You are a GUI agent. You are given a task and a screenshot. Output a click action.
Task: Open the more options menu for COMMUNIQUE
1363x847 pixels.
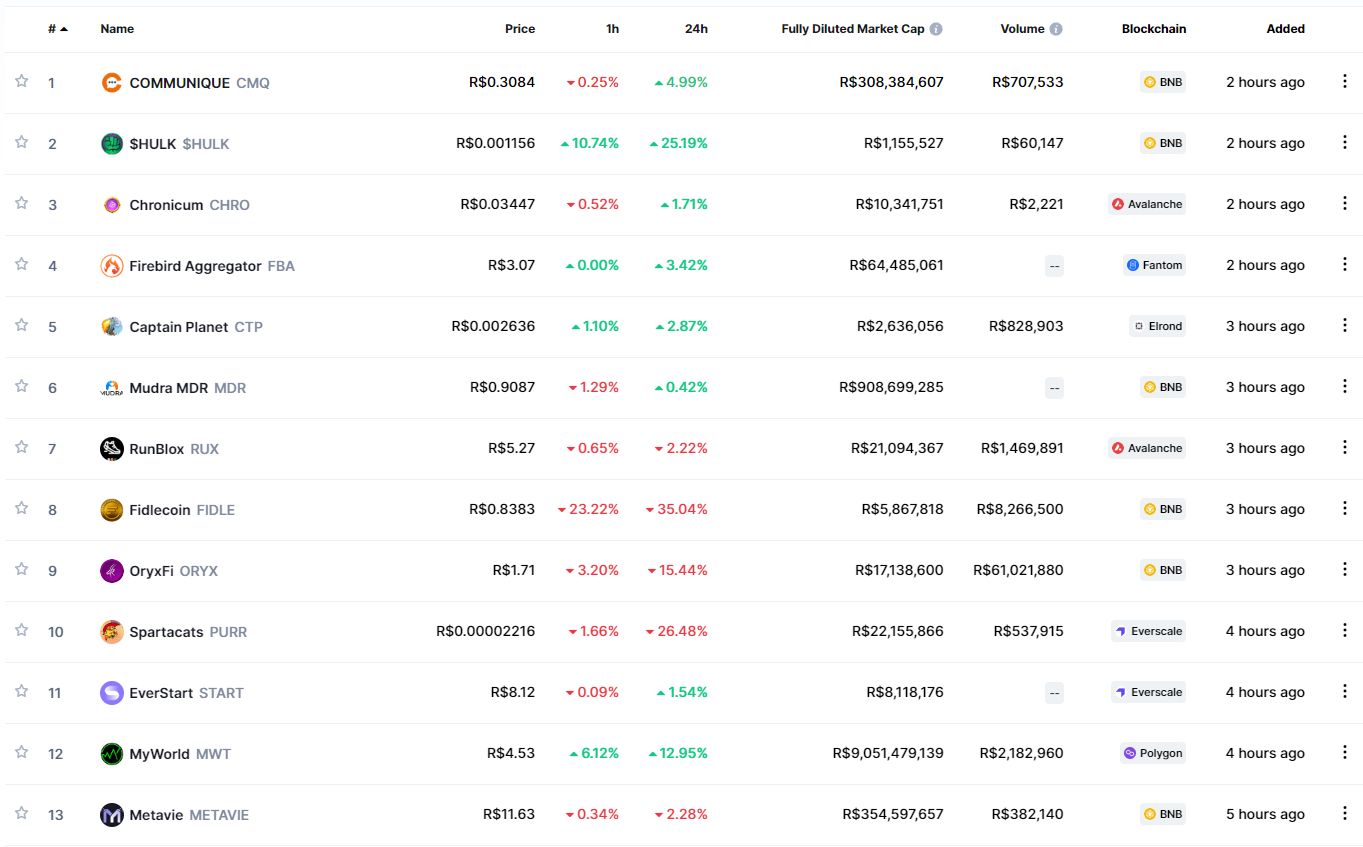pyautogui.click(x=1344, y=82)
